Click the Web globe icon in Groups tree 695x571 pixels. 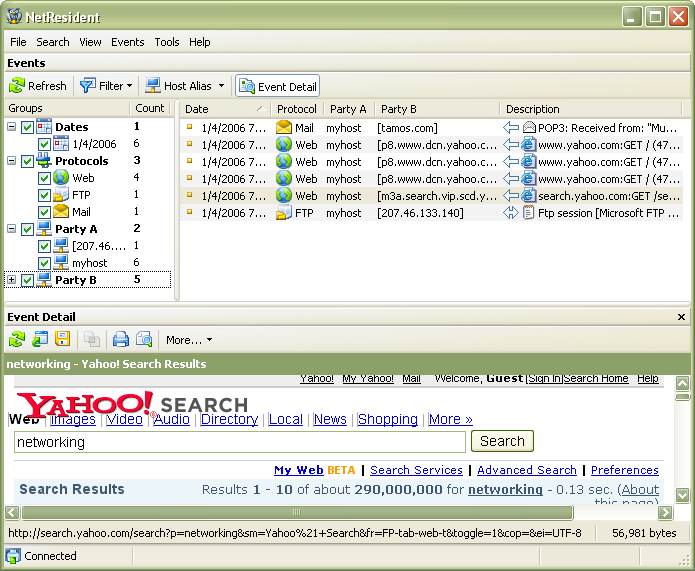coord(61,178)
